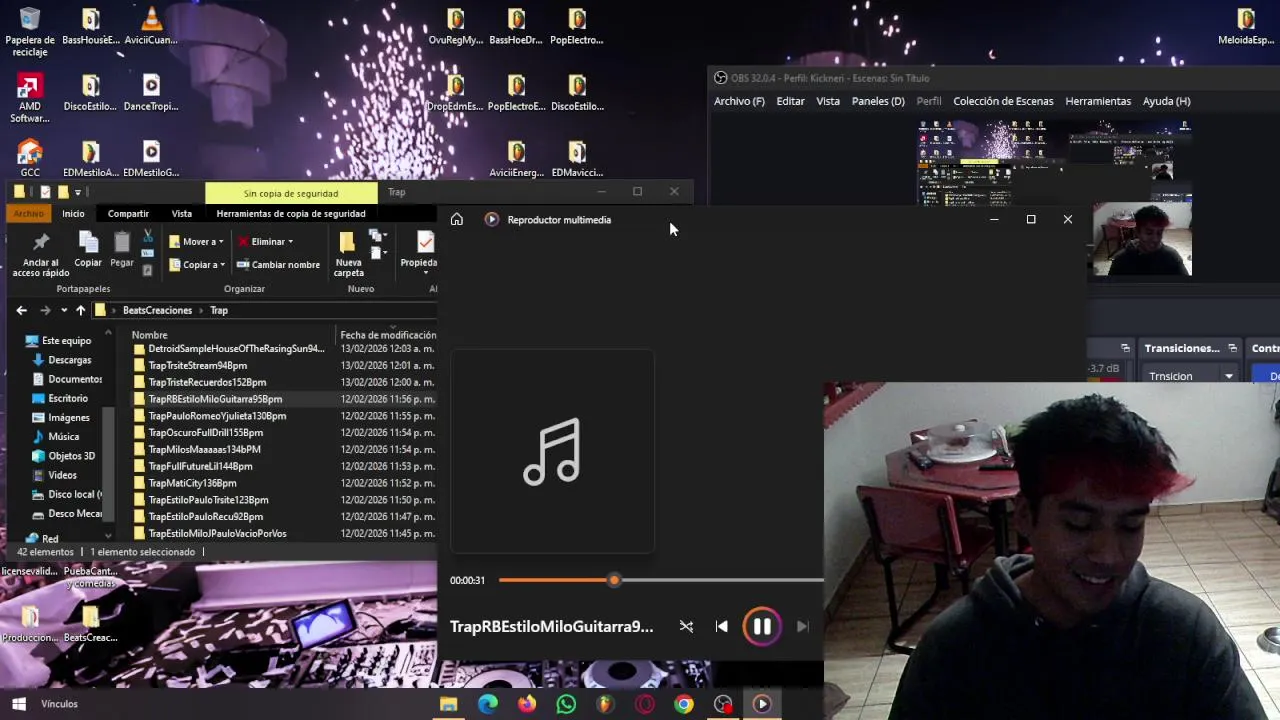The height and width of the screenshot is (720, 1280).
Task: Jump to the previous track in the media player
Action: click(722, 626)
